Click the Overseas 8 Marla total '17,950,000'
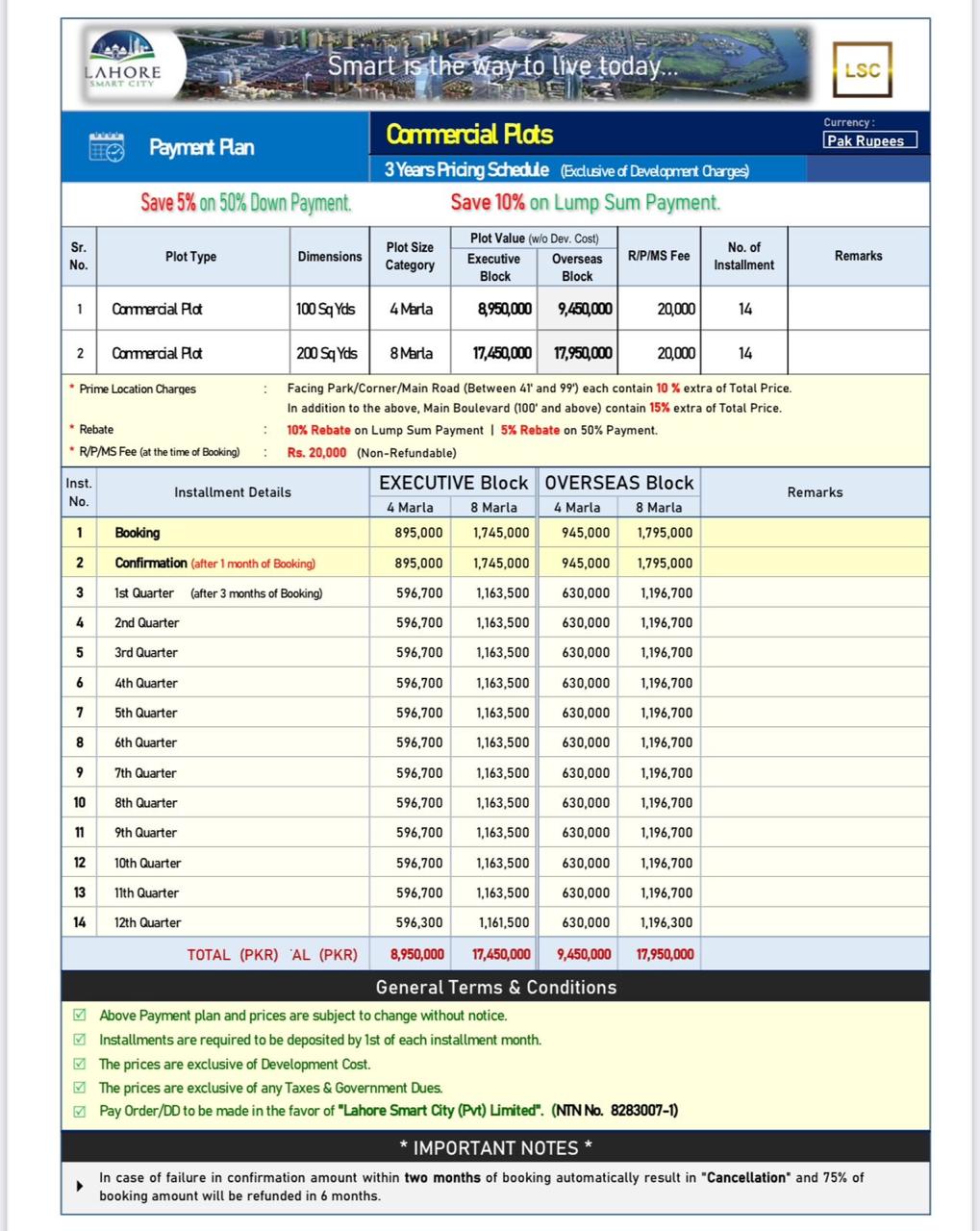 (x=665, y=955)
